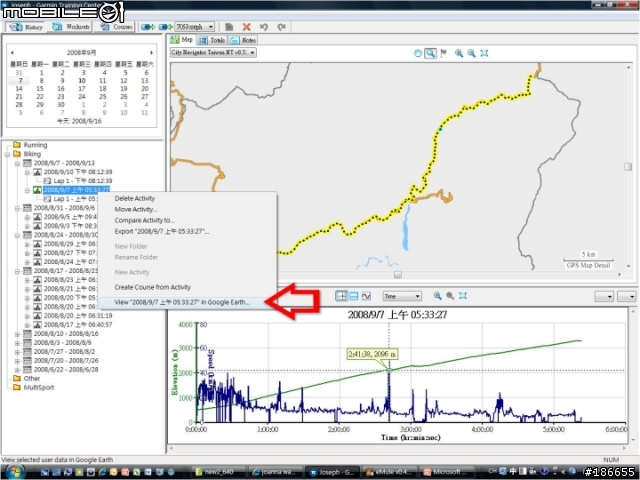Screen dimensions: 640x480
Task: Go to previous month in calendar
Action: 12,53
